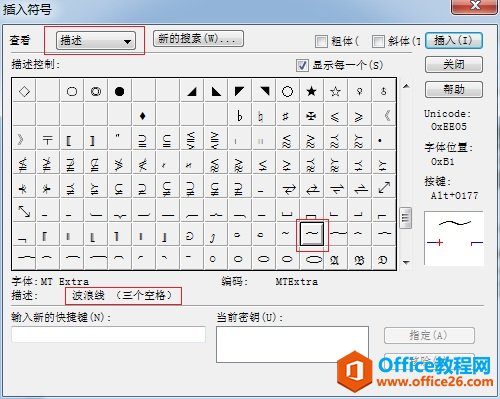Uncheck the 显示每一个(S) checkbox

(302, 65)
